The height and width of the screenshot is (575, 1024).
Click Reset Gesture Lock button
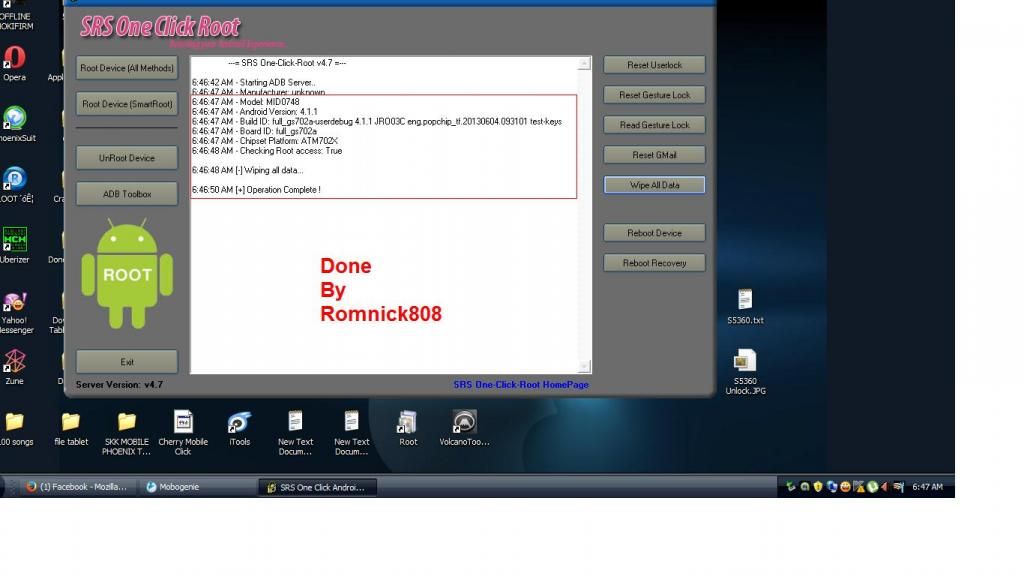point(654,95)
